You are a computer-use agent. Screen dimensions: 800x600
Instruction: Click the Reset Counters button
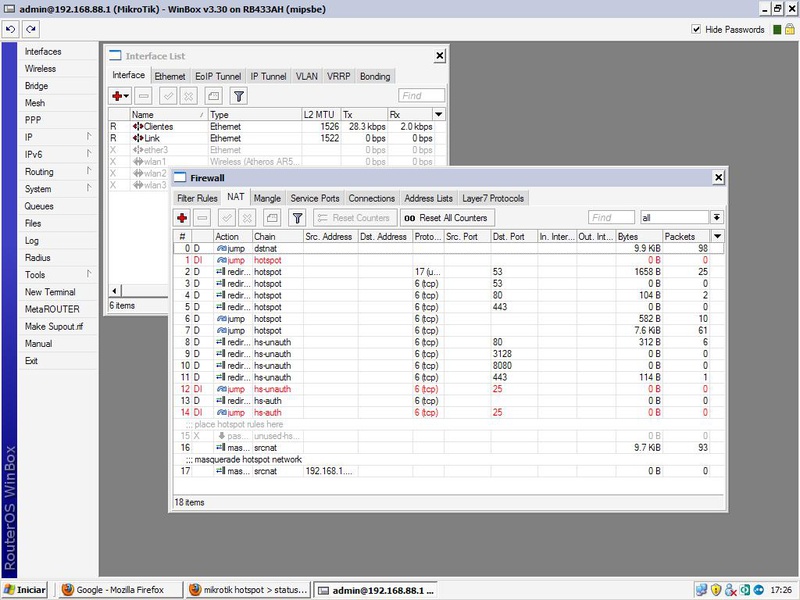[355, 218]
